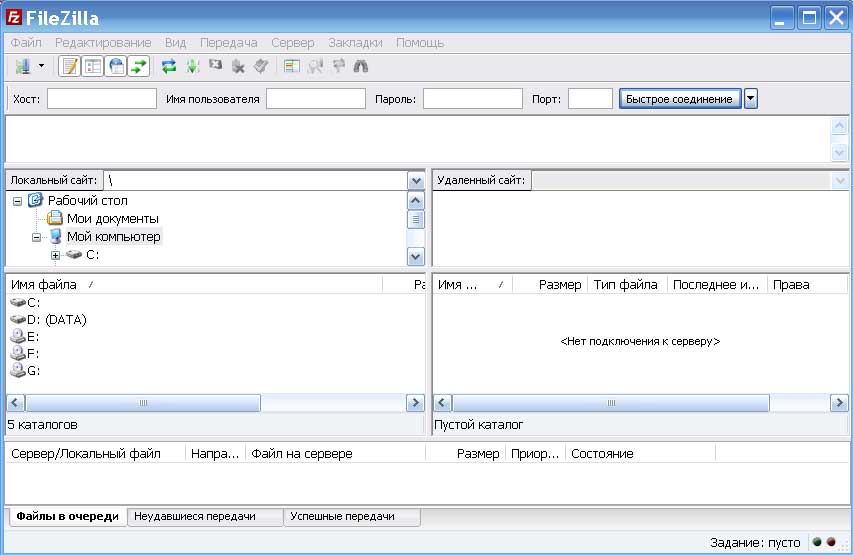Expand the C: drive tree node

[x=55, y=255]
